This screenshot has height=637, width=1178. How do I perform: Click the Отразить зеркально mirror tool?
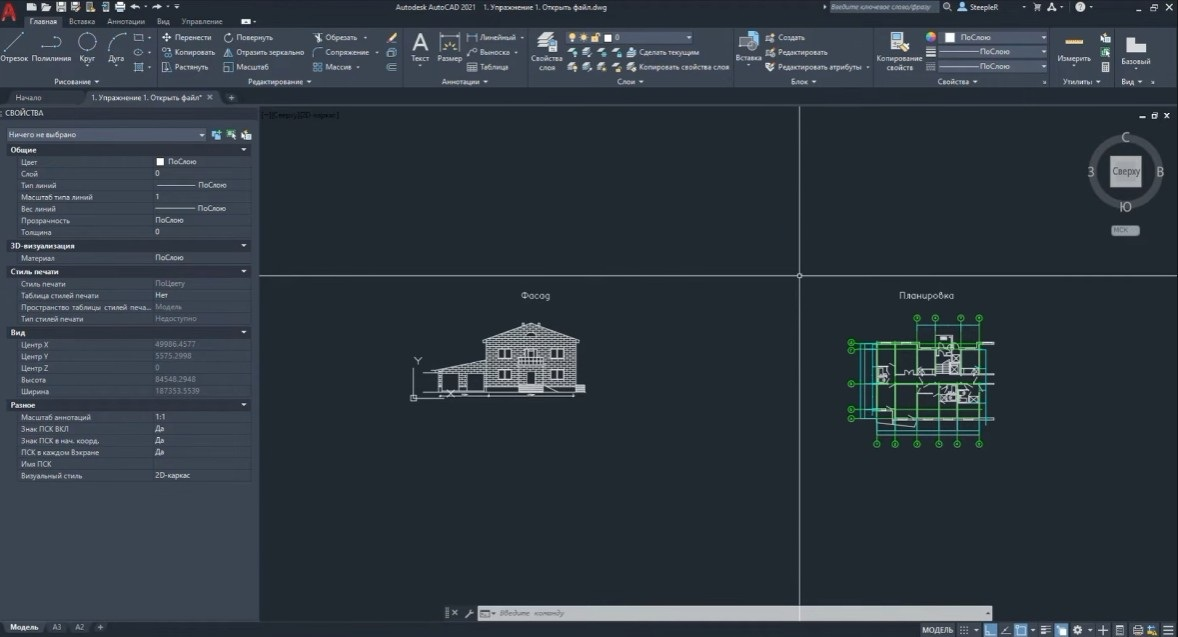pyautogui.click(x=264, y=53)
